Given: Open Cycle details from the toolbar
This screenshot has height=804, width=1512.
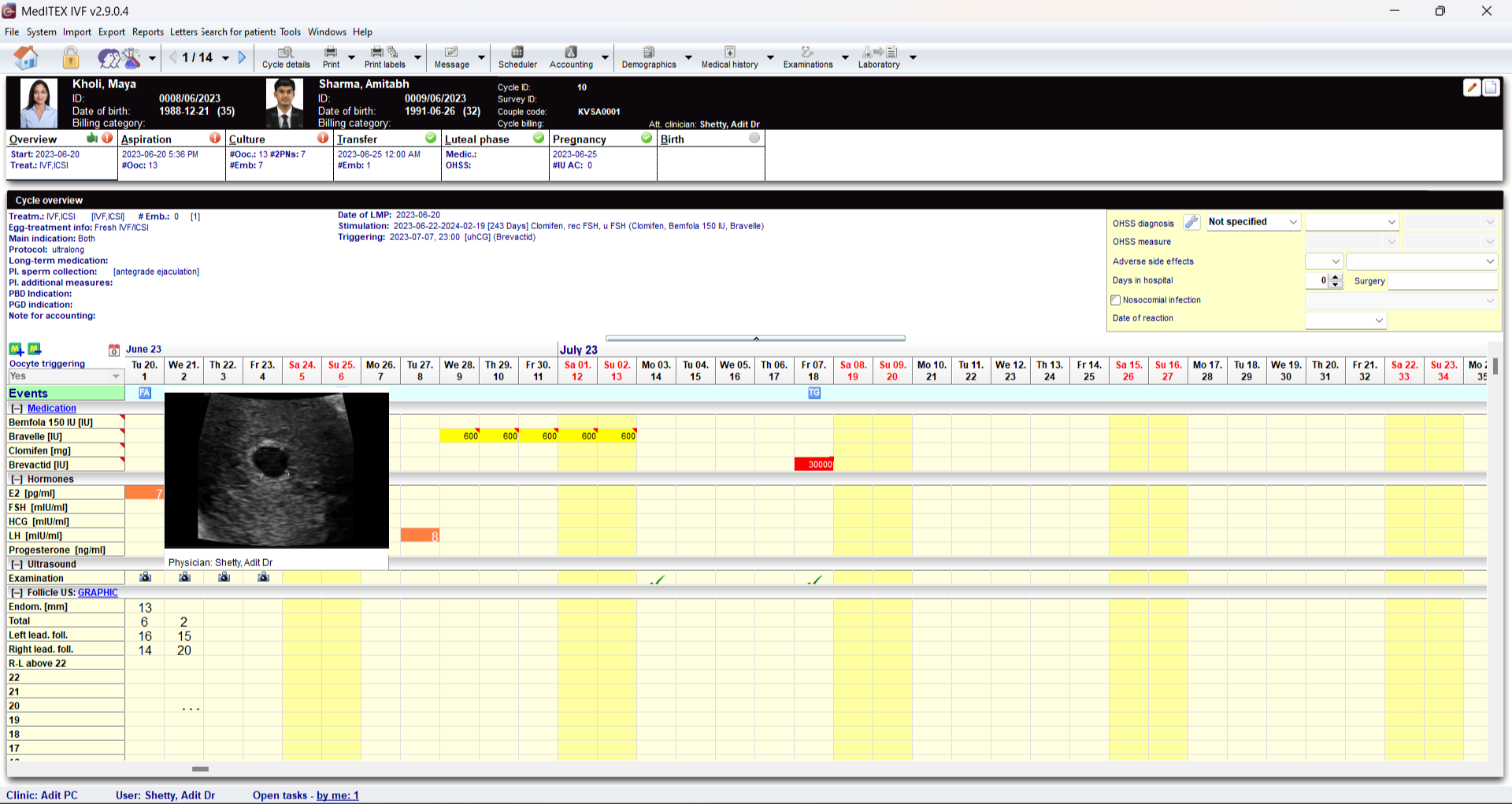Looking at the screenshot, I should (x=286, y=57).
